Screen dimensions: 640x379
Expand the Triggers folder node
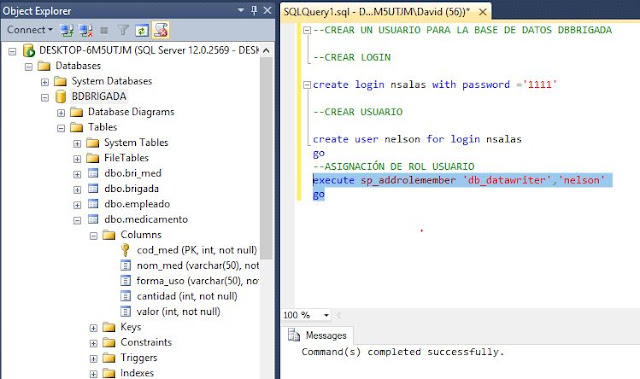(93, 359)
